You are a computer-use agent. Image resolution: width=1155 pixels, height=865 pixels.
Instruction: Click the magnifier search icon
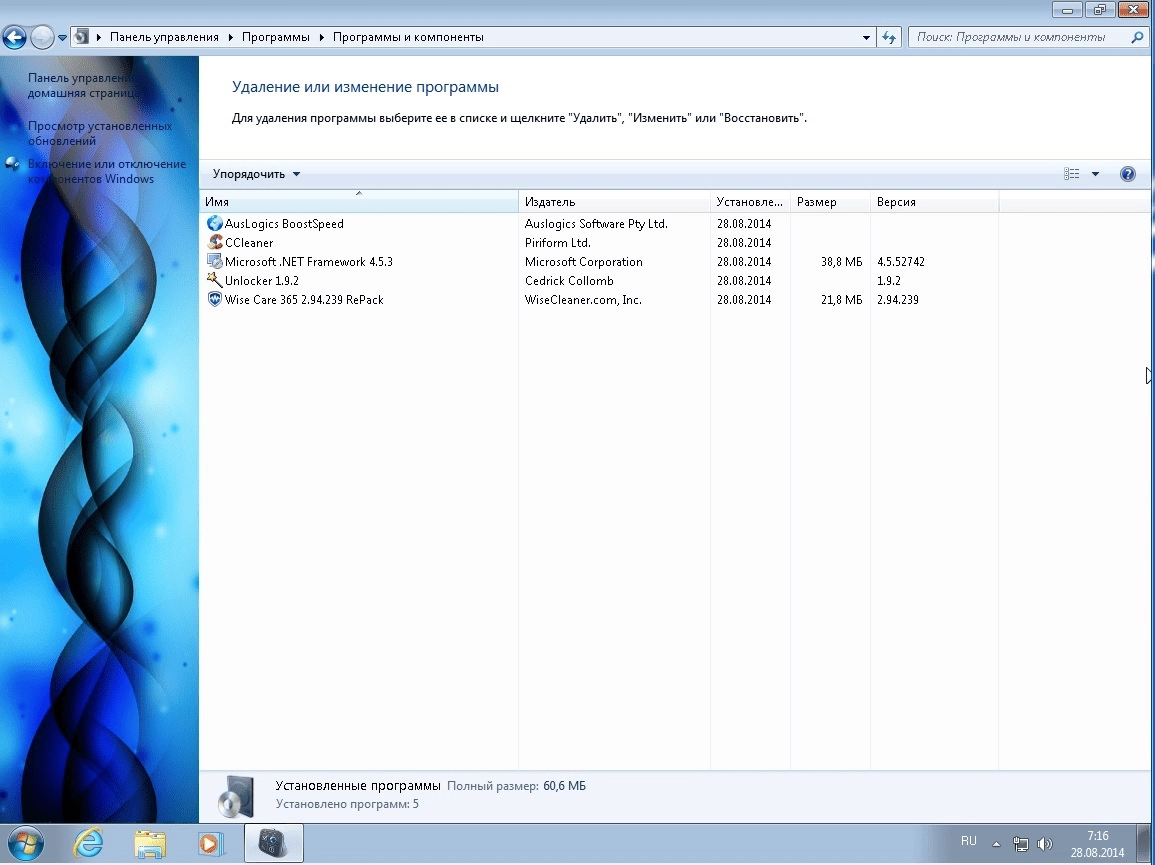point(1137,37)
